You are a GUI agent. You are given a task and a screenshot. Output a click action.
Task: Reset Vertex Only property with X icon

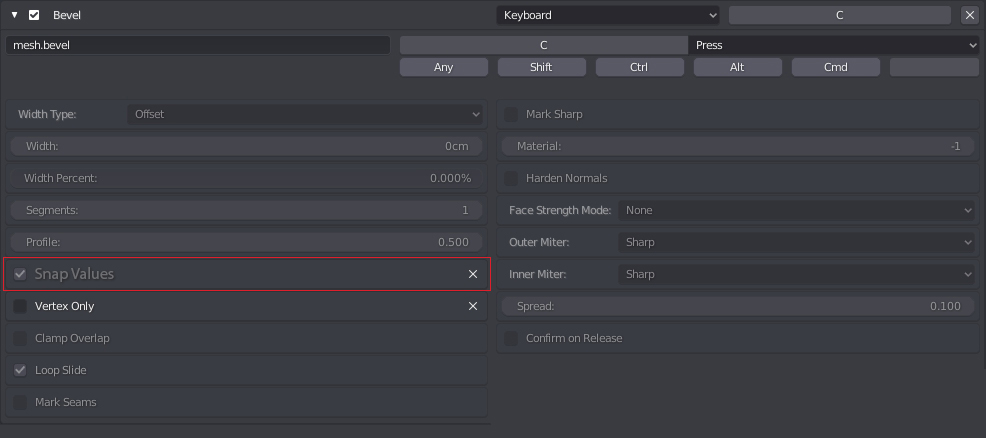pos(473,306)
